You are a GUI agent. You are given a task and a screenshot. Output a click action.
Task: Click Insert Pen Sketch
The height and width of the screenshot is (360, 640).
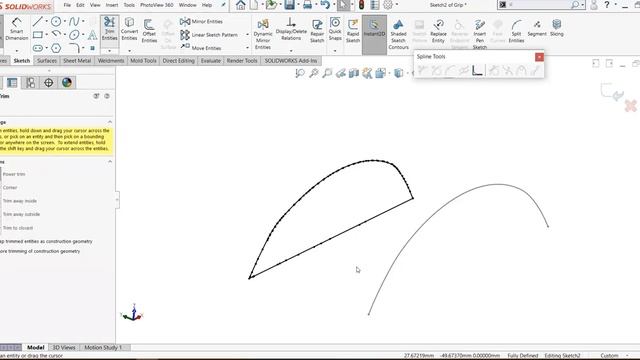pyautogui.click(x=480, y=34)
